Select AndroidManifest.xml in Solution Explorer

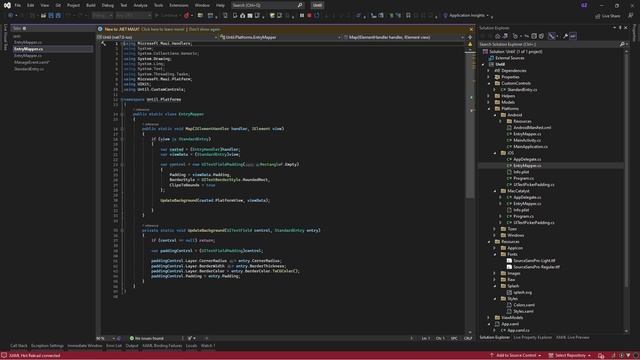(532, 128)
